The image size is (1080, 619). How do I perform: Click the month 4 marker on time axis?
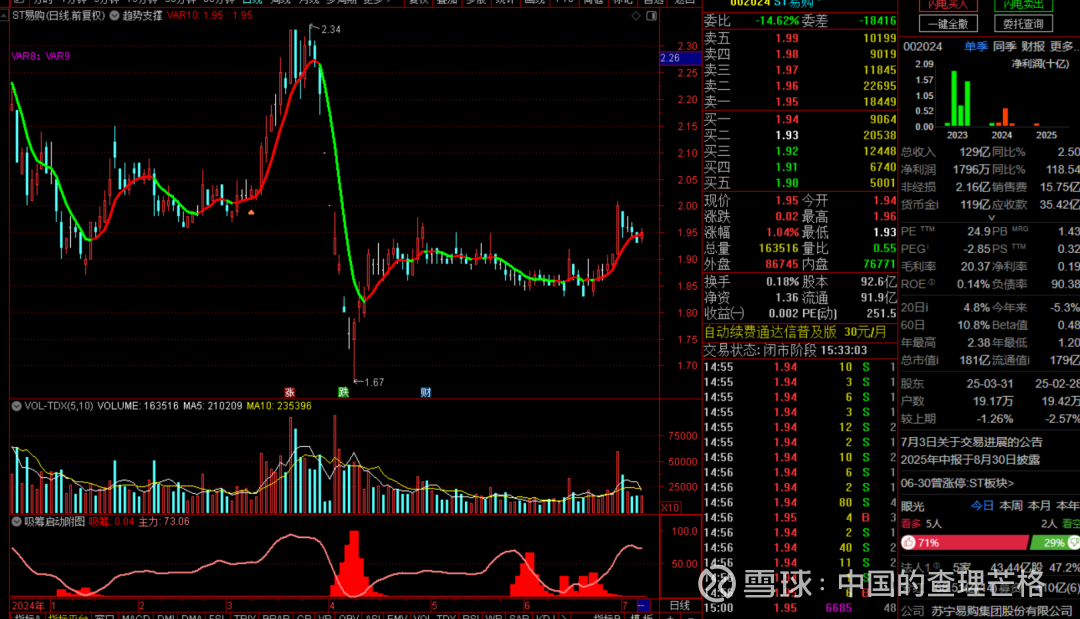[x=332, y=606]
